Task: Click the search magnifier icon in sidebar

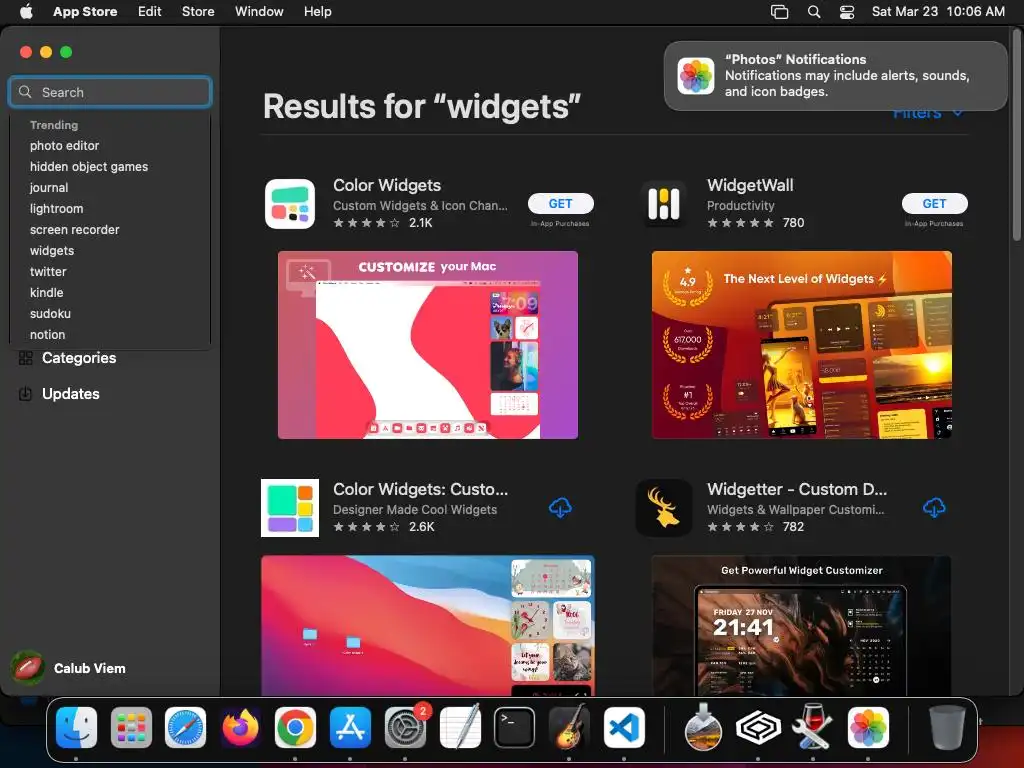Action: (25, 92)
